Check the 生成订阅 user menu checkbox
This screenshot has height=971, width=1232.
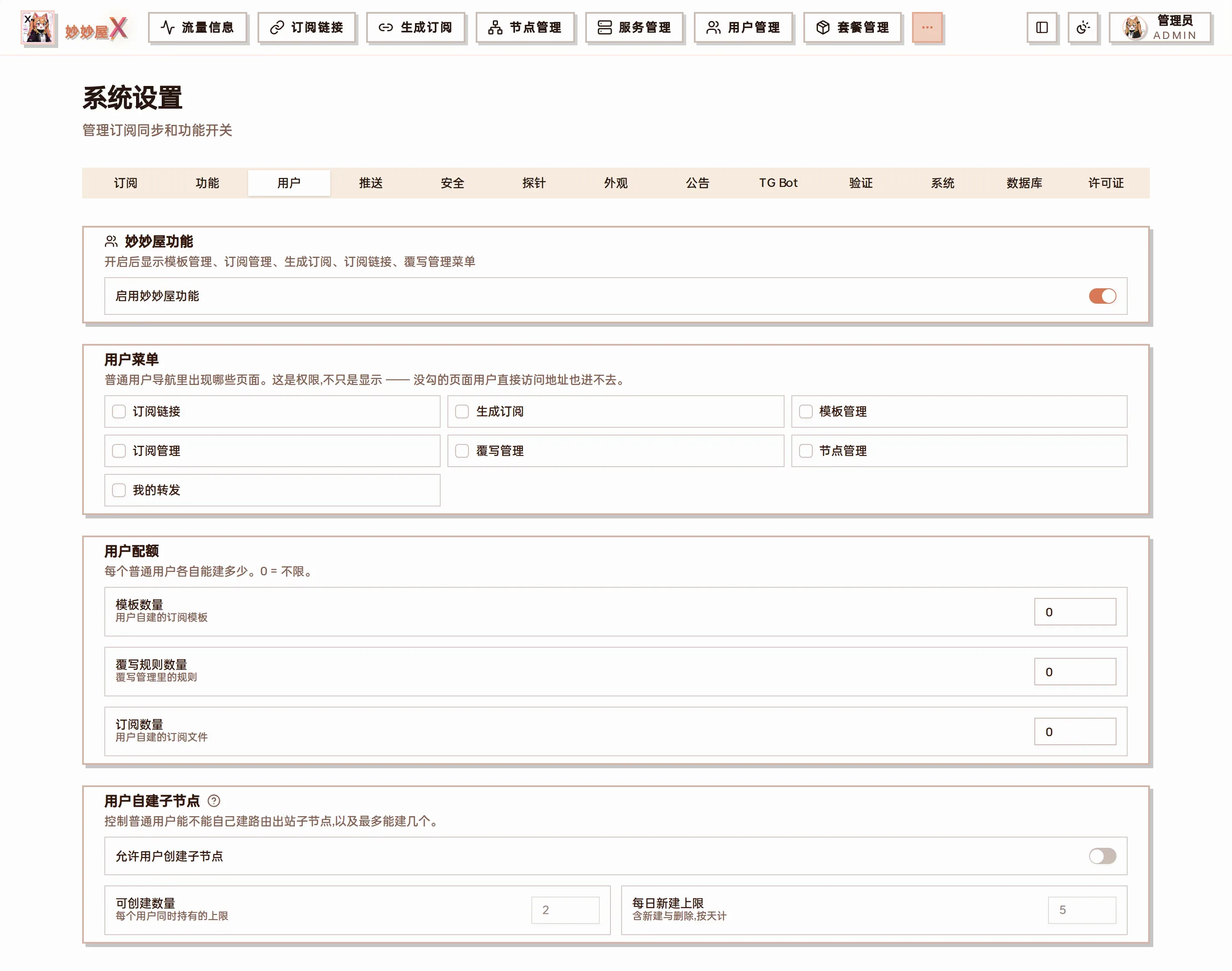(x=462, y=411)
